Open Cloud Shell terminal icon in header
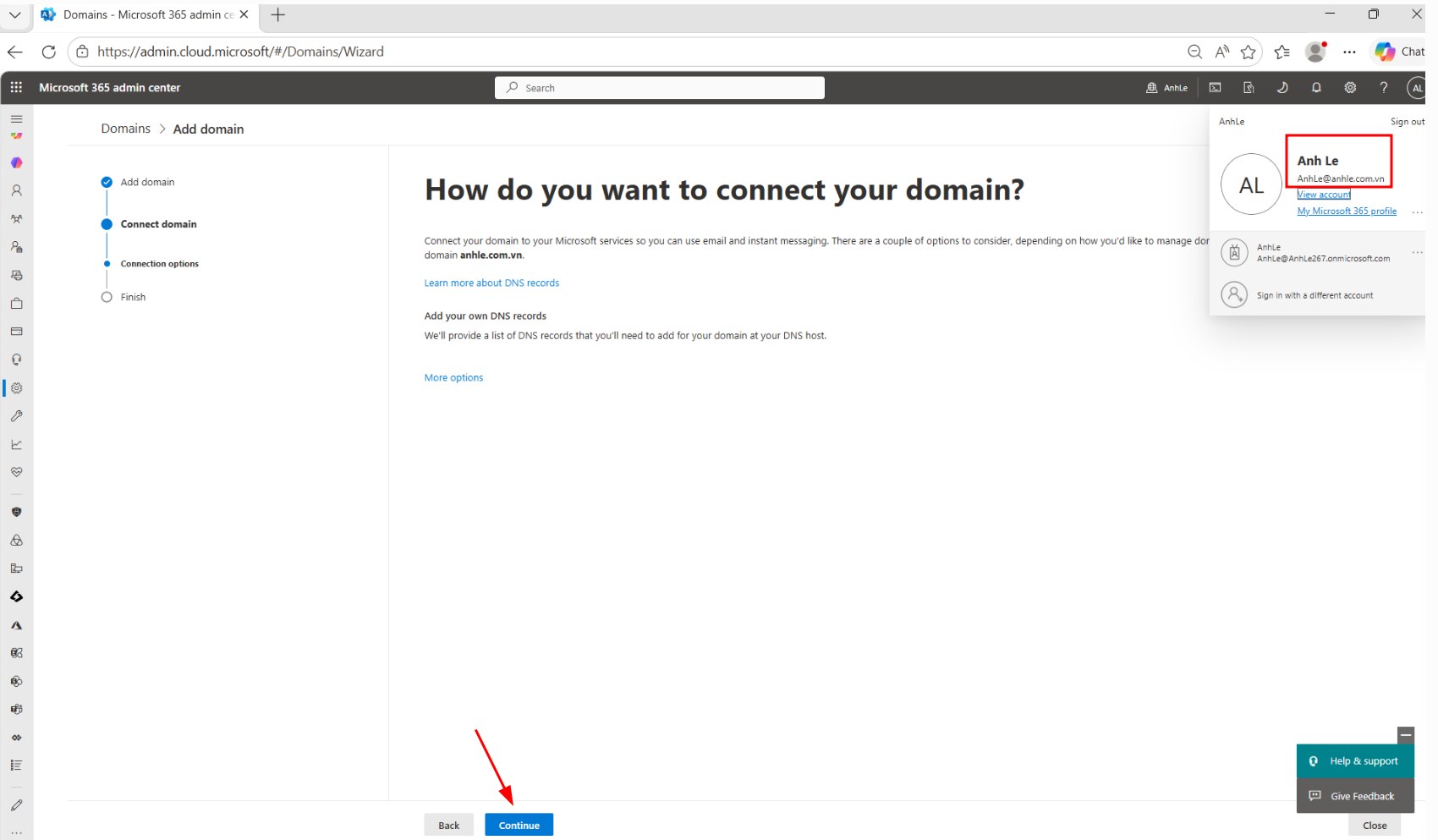Viewport: 1438px width, 840px height. [x=1215, y=88]
